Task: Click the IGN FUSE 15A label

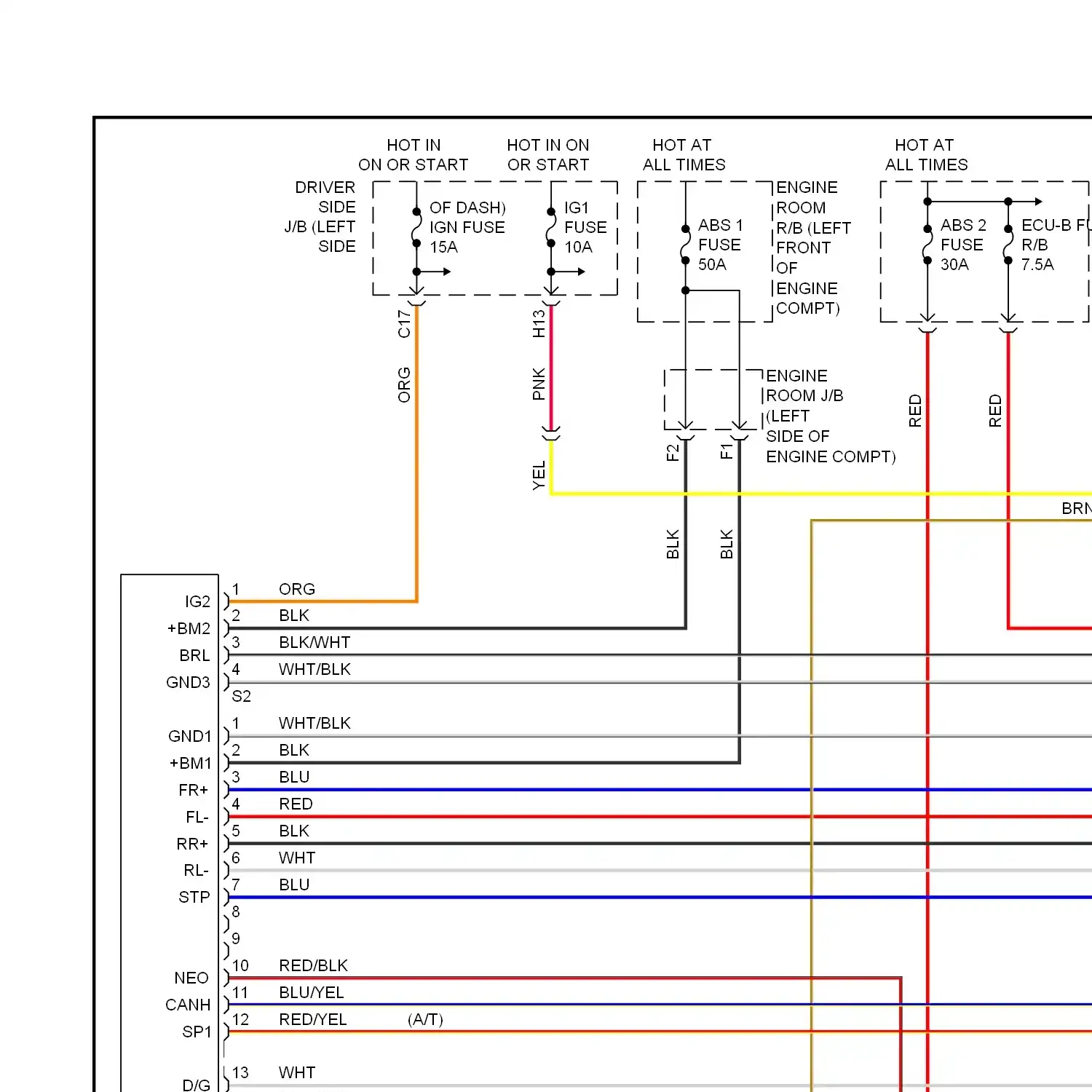Action: tap(467, 237)
